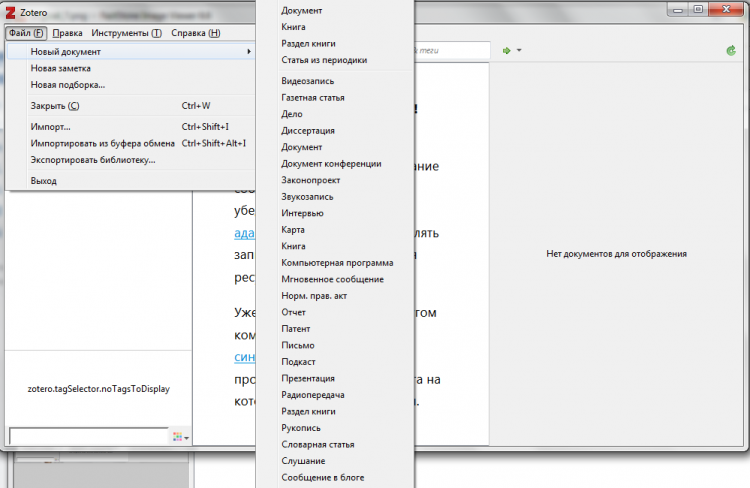Screen dimensions: 750x488
Task: Choose Сообщение в блоге item type
Action: click(323, 477)
